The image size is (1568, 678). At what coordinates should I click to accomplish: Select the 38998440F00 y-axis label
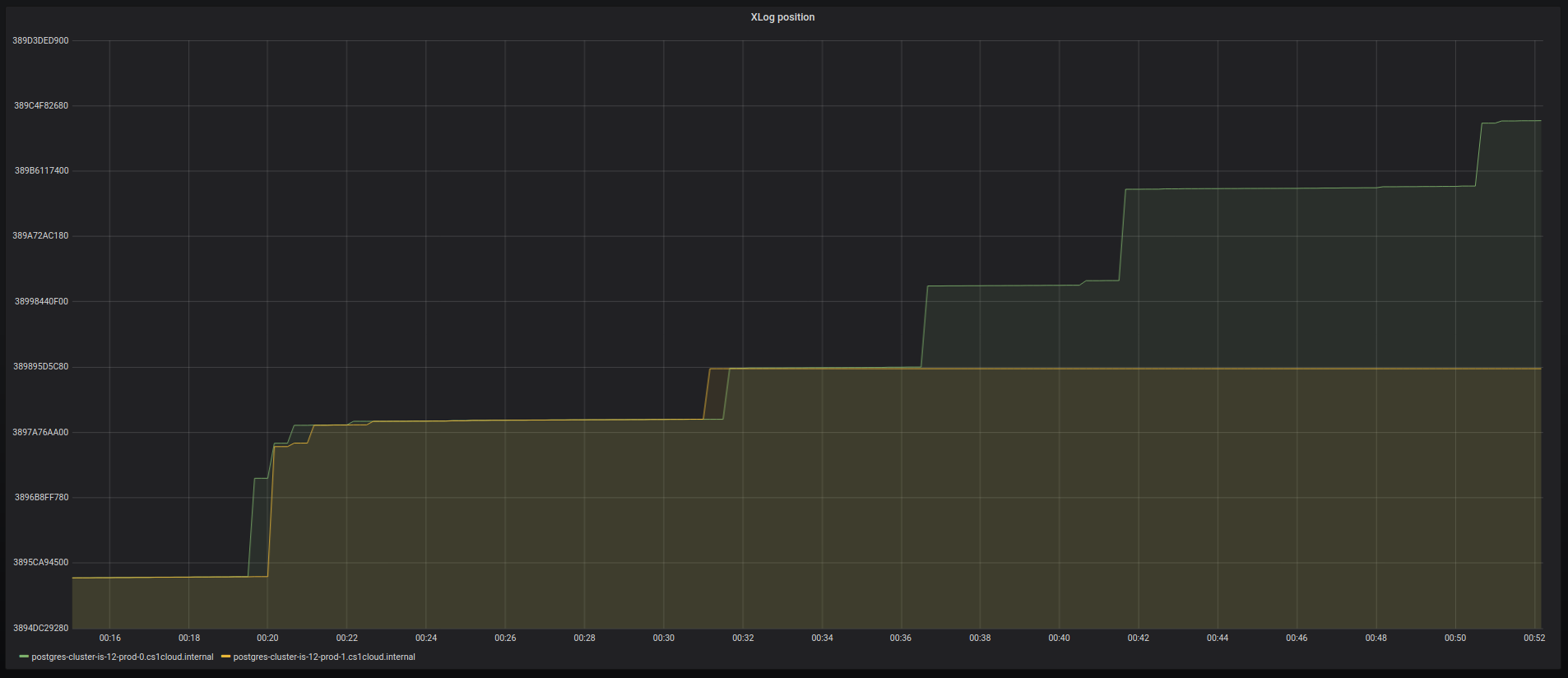[42, 301]
